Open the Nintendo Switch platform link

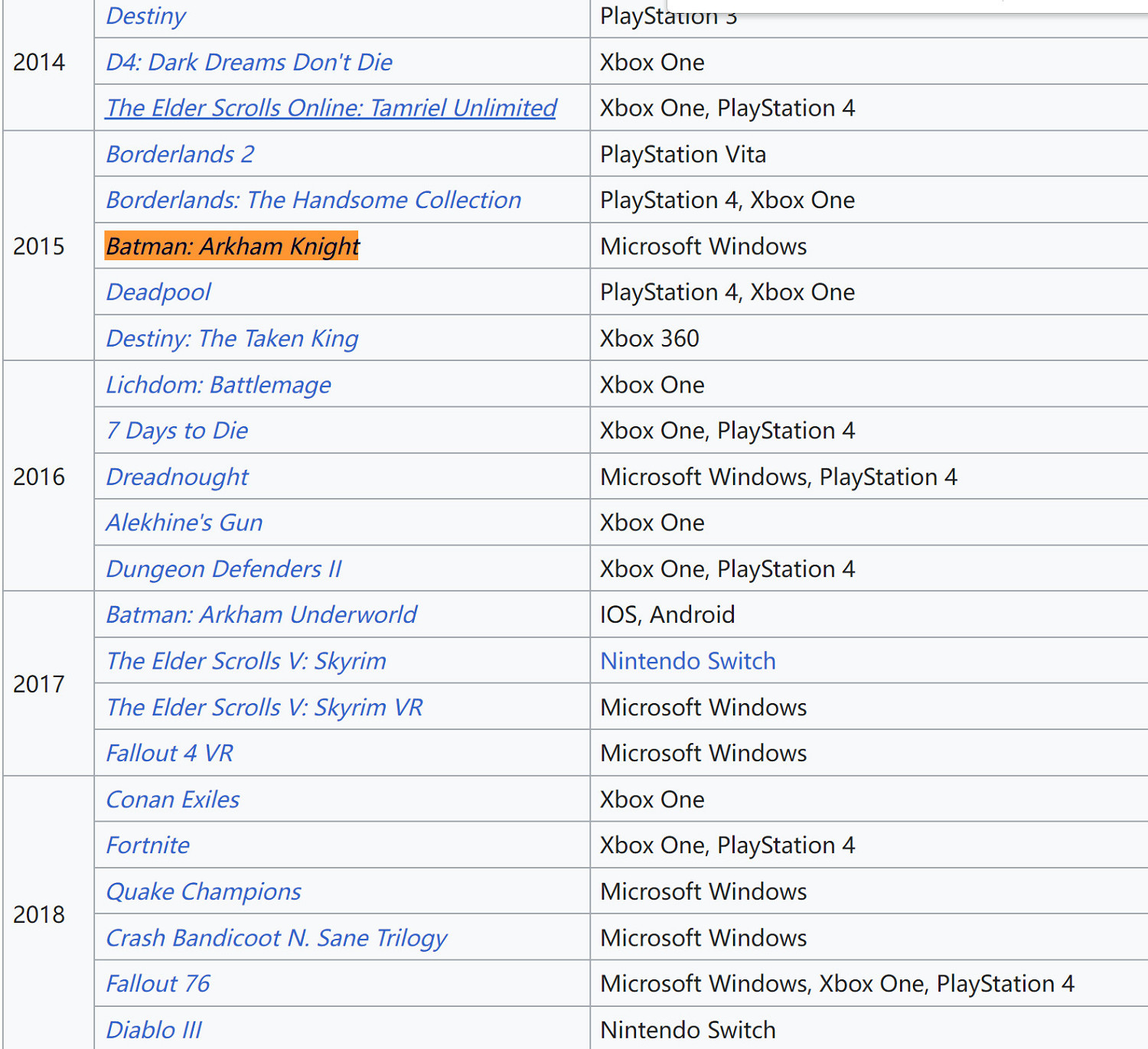click(x=687, y=661)
